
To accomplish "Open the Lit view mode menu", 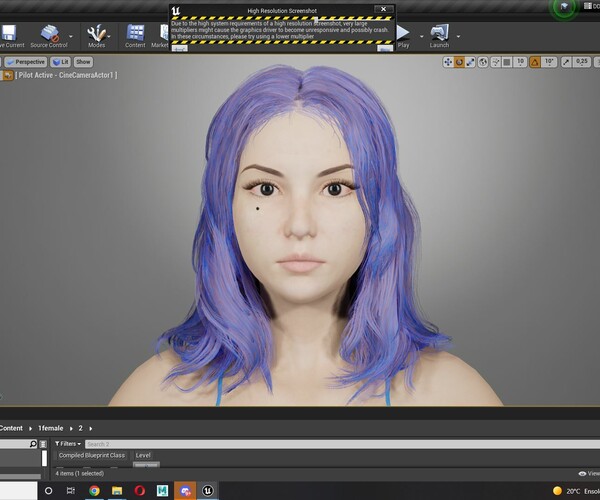I will (x=60, y=62).
